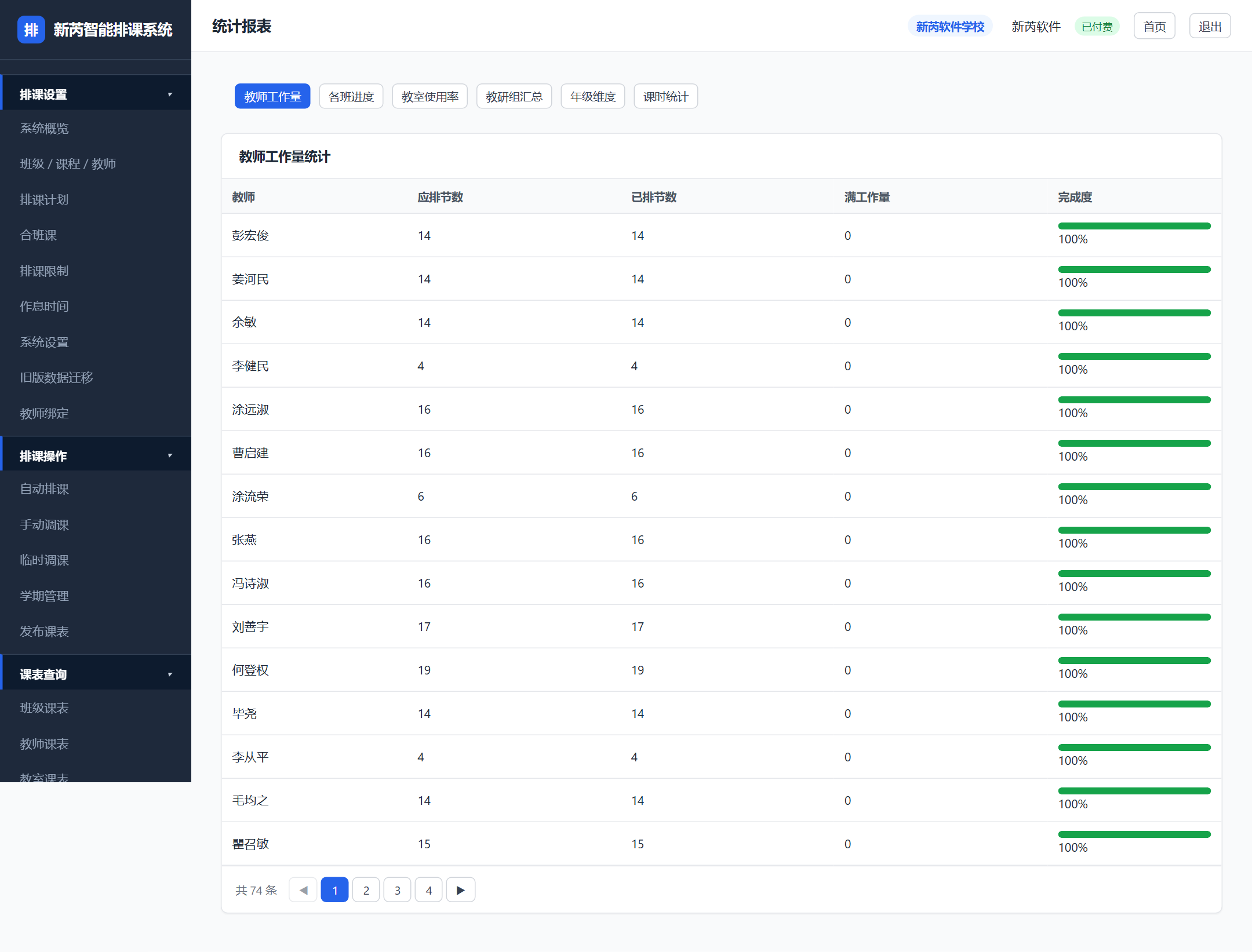Click 新芮智能排课系统 app title
Image resolution: width=1252 pixels, height=952 pixels.
[113, 30]
